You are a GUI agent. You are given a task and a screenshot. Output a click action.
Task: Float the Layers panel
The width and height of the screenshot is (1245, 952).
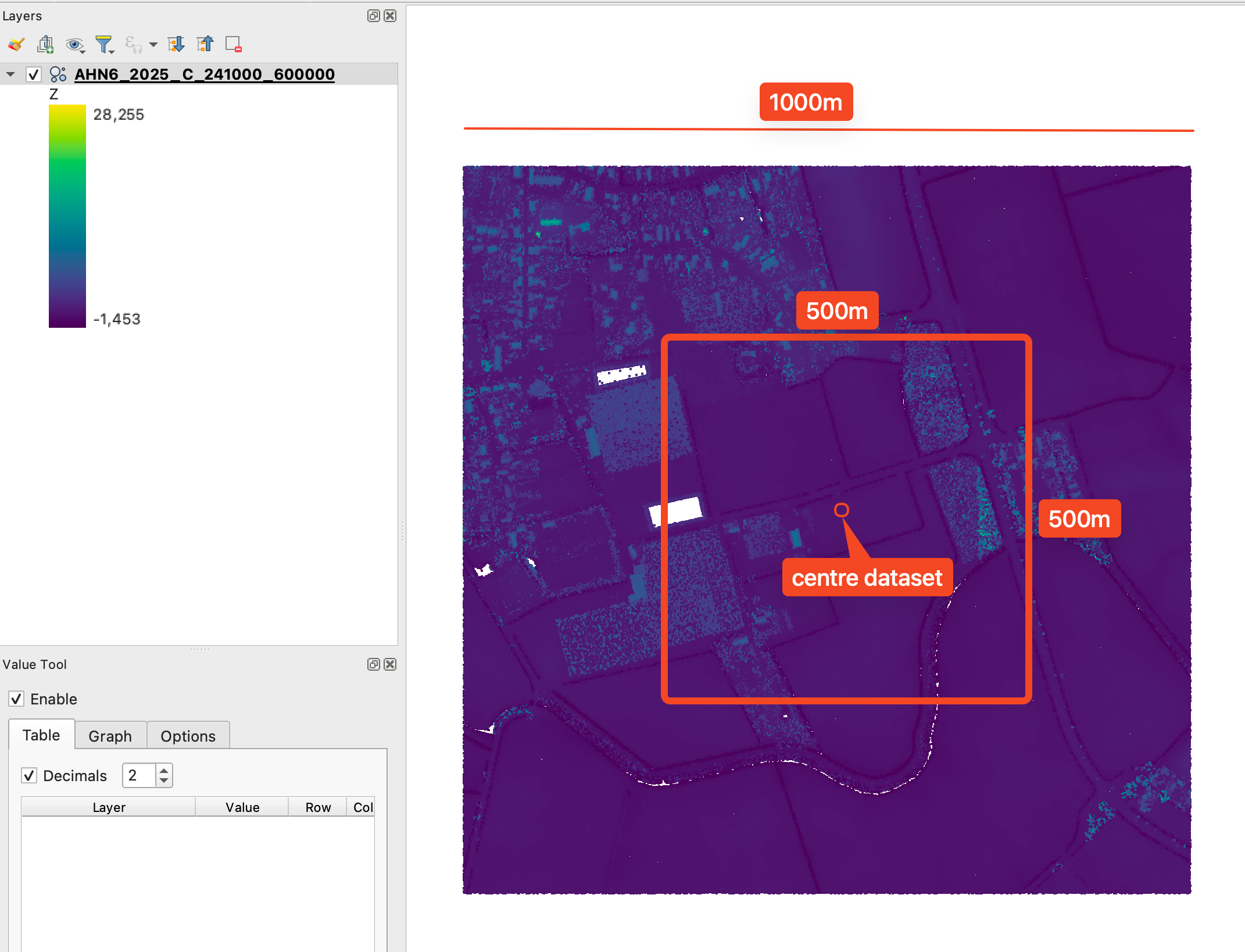click(374, 16)
